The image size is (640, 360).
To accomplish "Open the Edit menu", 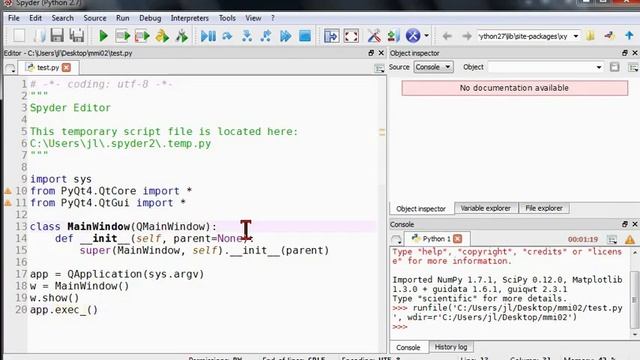I will click(36, 18).
